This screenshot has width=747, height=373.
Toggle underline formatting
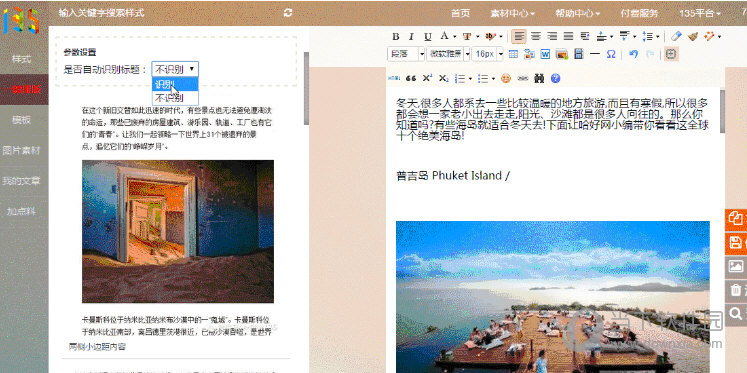tap(427, 37)
